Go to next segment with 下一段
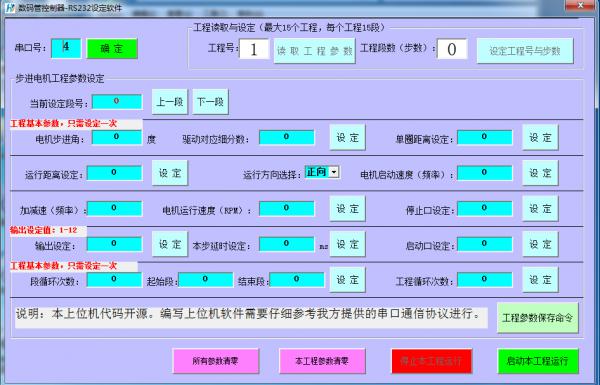The image size is (600, 385). pyautogui.click(x=210, y=102)
